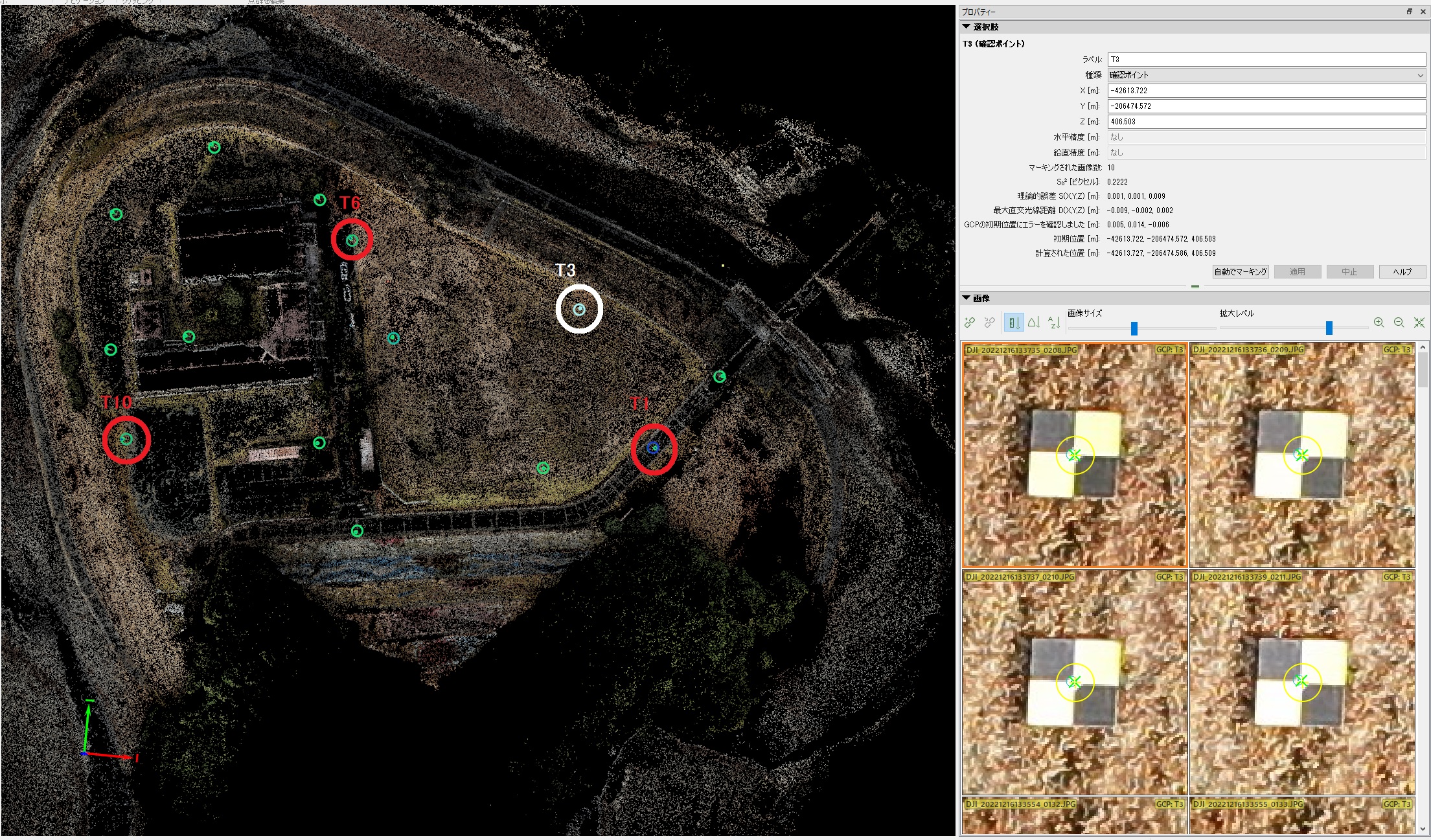Screen dimensions: 1431x840
Task: Select the image thumbnail ending in 0133.JPG
Action: tap(1302, 815)
